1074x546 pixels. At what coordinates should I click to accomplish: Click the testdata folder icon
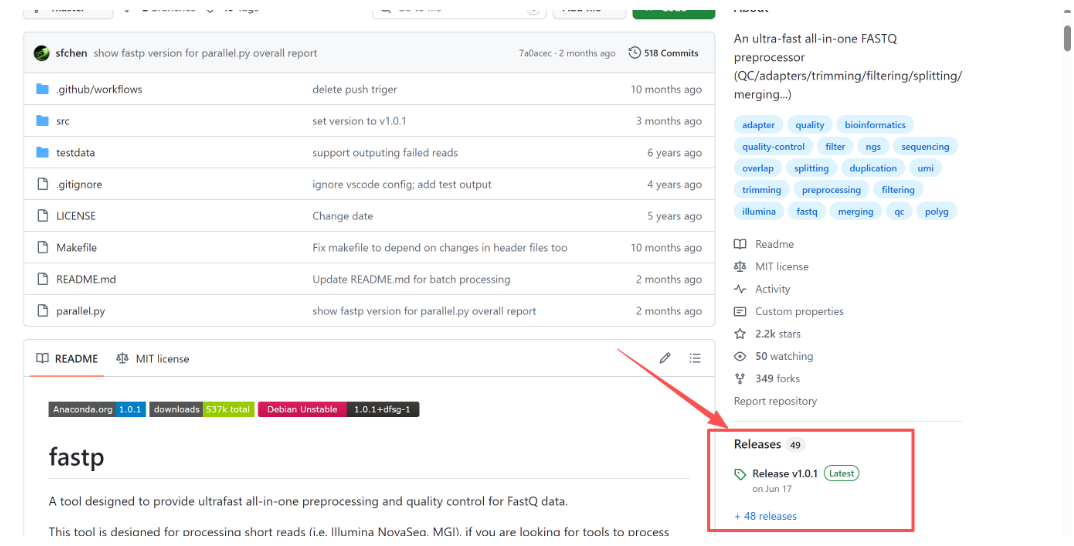tap(42, 152)
